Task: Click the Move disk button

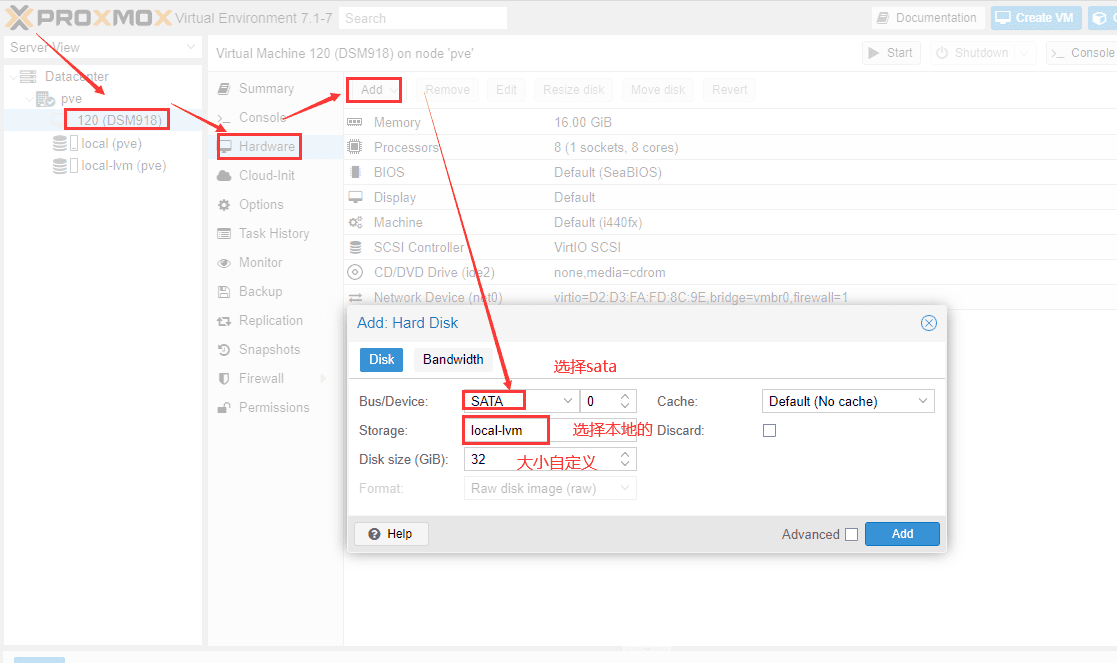Action: (x=658, y=90)
